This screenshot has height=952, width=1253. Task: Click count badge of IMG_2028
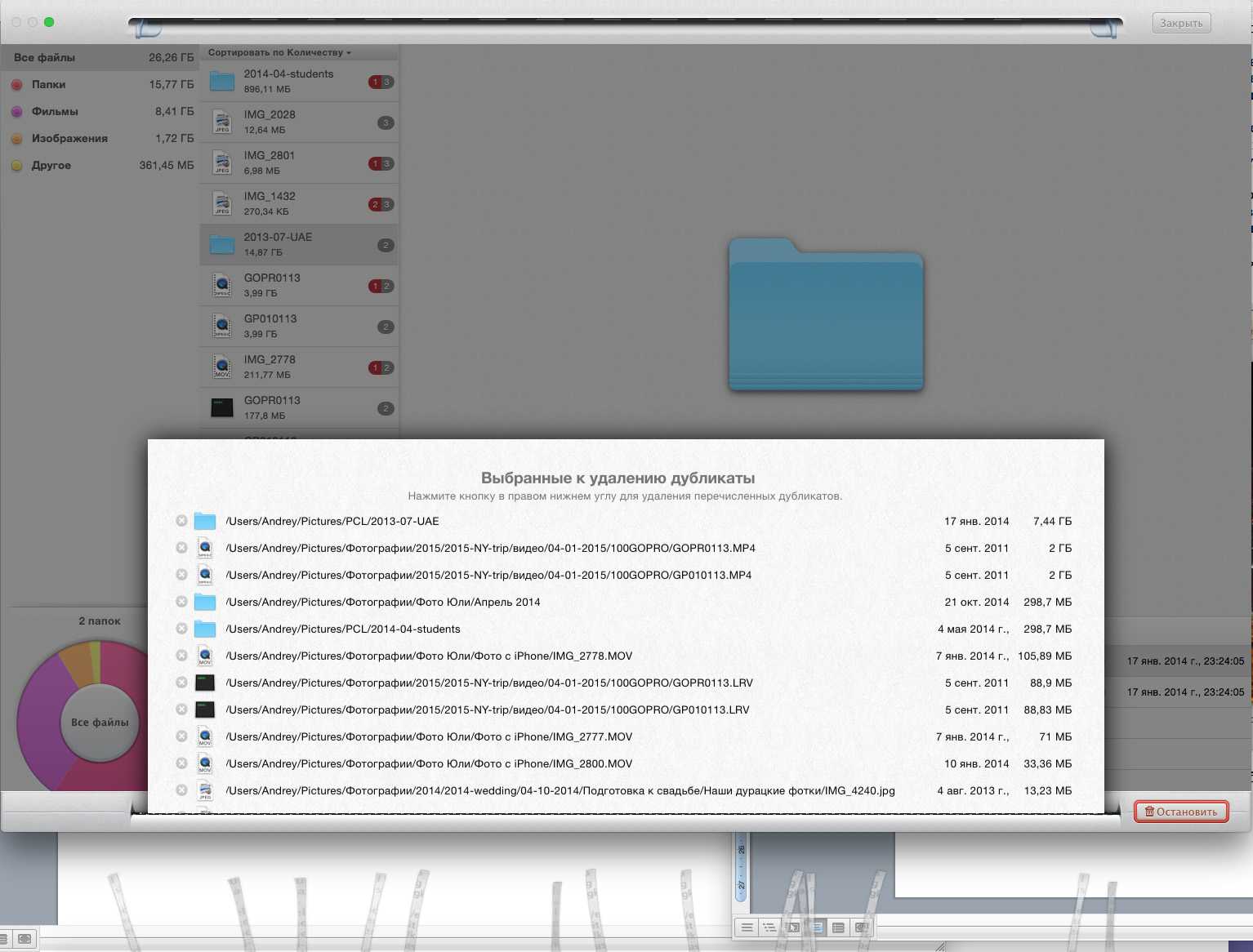coord(386,122)
